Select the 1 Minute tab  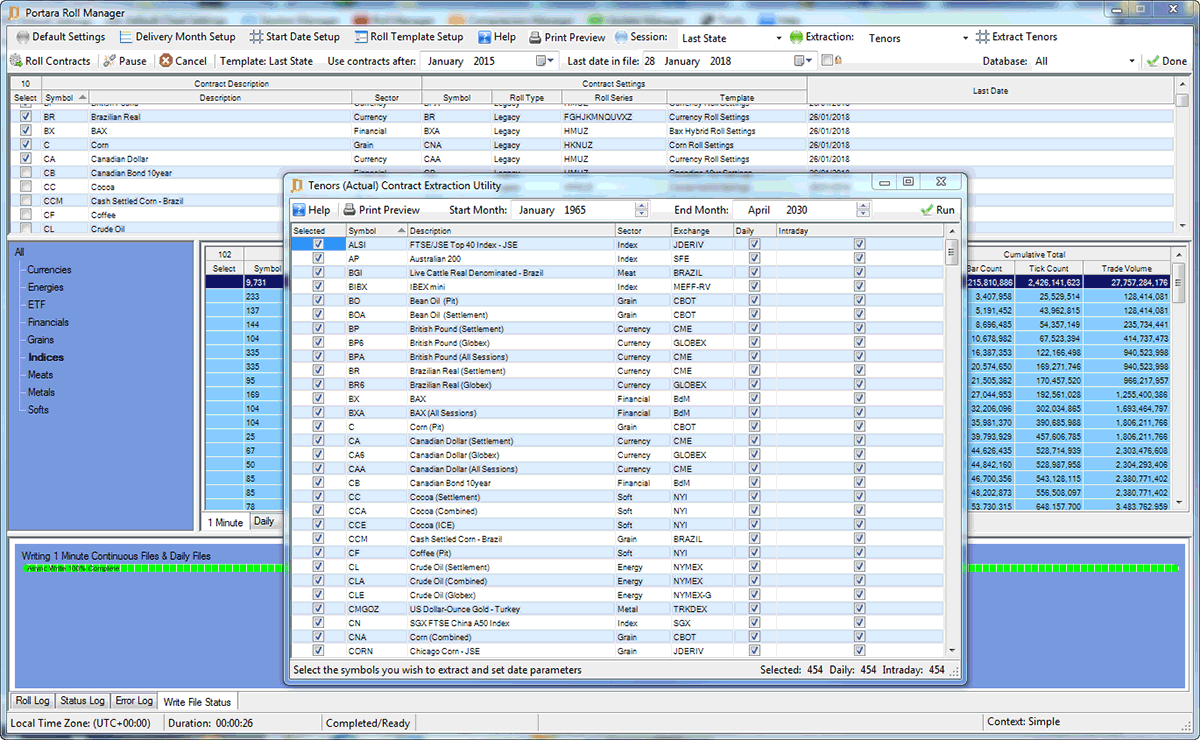[x=225, y=522]
